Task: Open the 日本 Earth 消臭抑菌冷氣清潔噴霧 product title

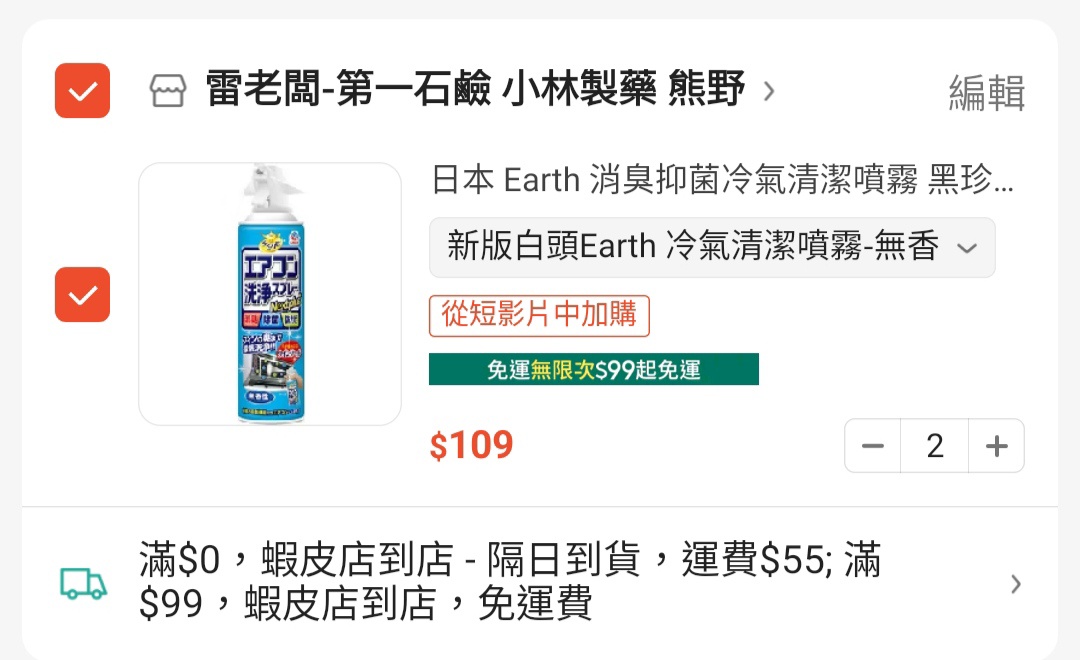Action: pyautogui.click(x=723, y=180)
